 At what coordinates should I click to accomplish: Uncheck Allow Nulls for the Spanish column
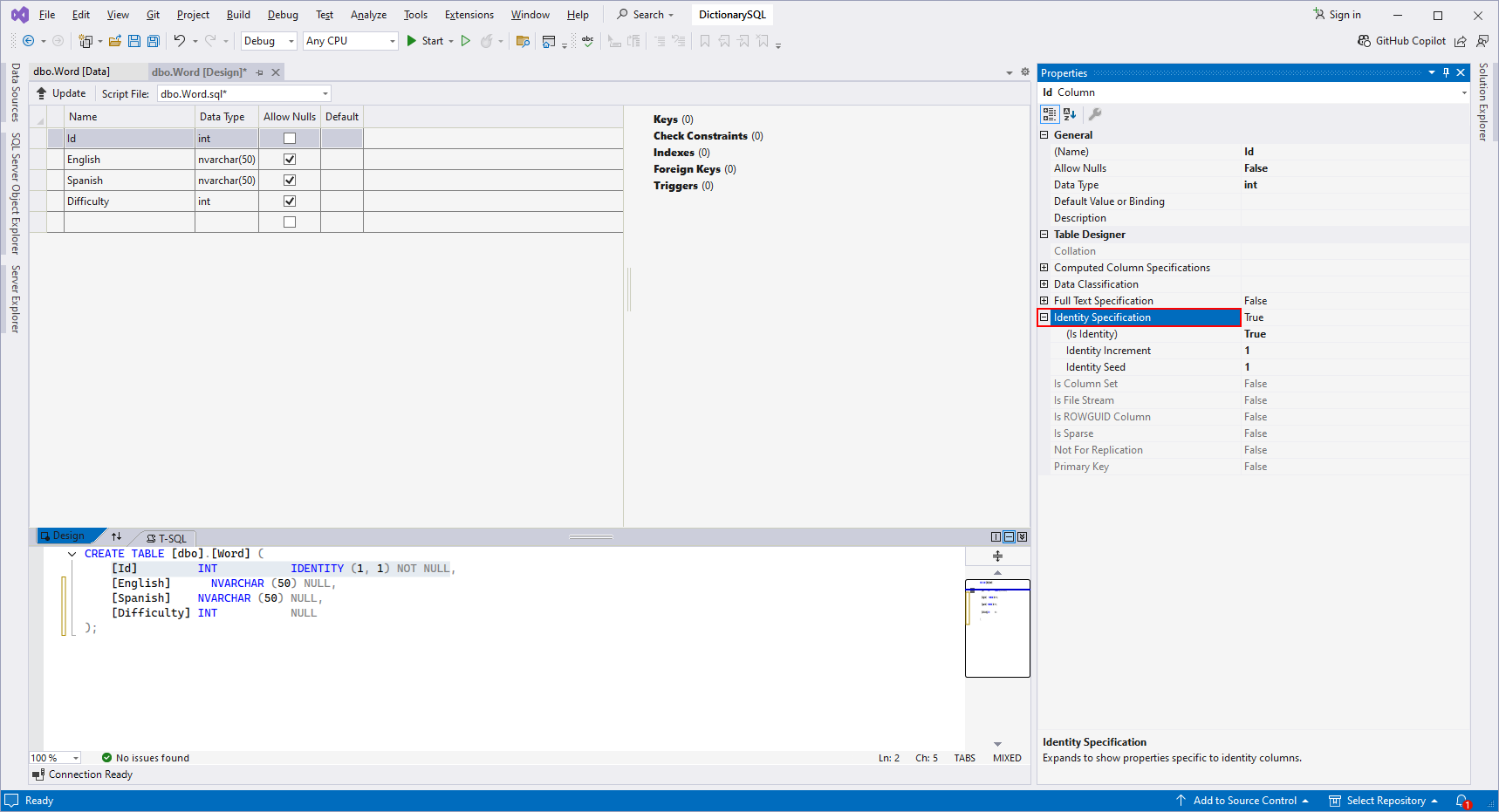pyautogui.click(x=289, y=180)
